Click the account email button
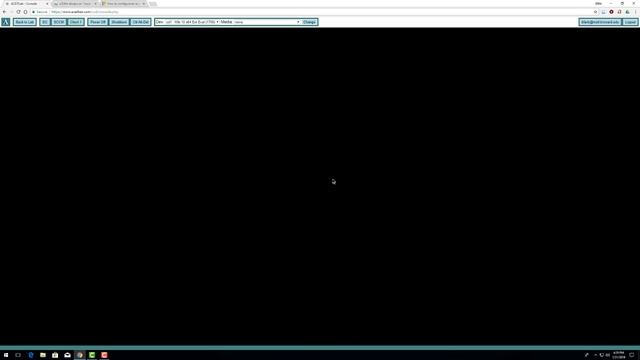 click(600, 22)
